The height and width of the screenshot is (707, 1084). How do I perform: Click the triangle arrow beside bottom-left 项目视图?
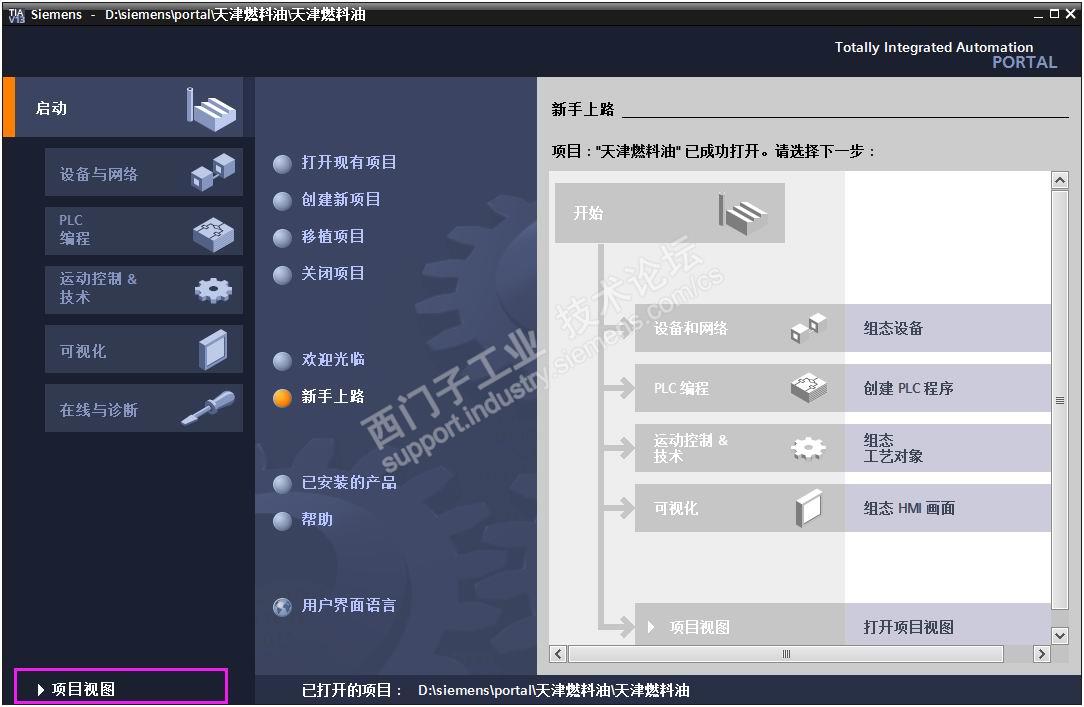[41, 689]
